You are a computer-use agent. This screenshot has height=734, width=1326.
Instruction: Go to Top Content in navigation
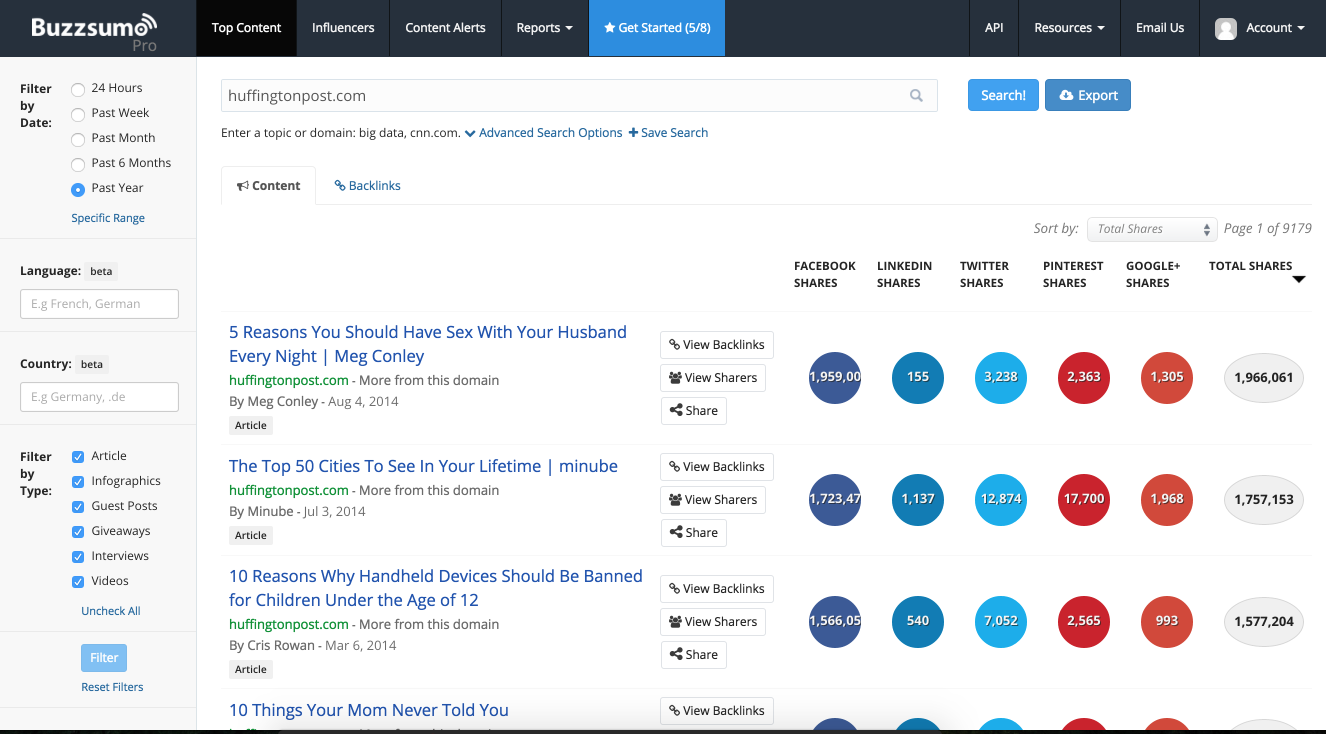coord(247,28)
